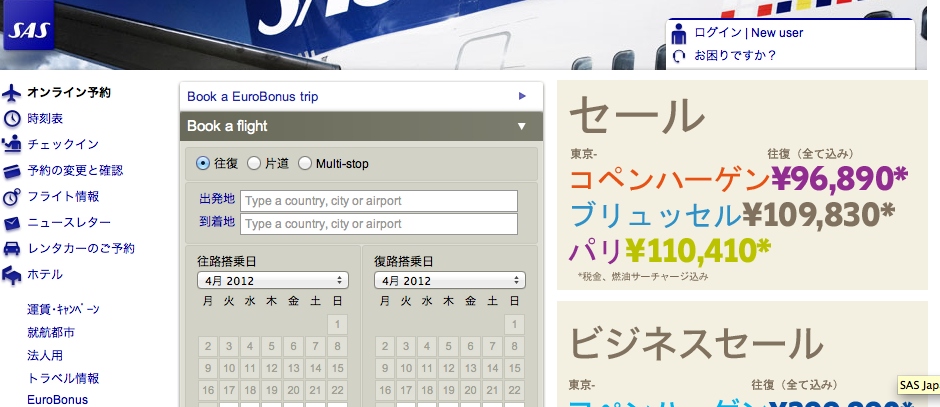Click the セール sale banner heading
This screenshot has height=407, width=940.
(x=637, y=116)
